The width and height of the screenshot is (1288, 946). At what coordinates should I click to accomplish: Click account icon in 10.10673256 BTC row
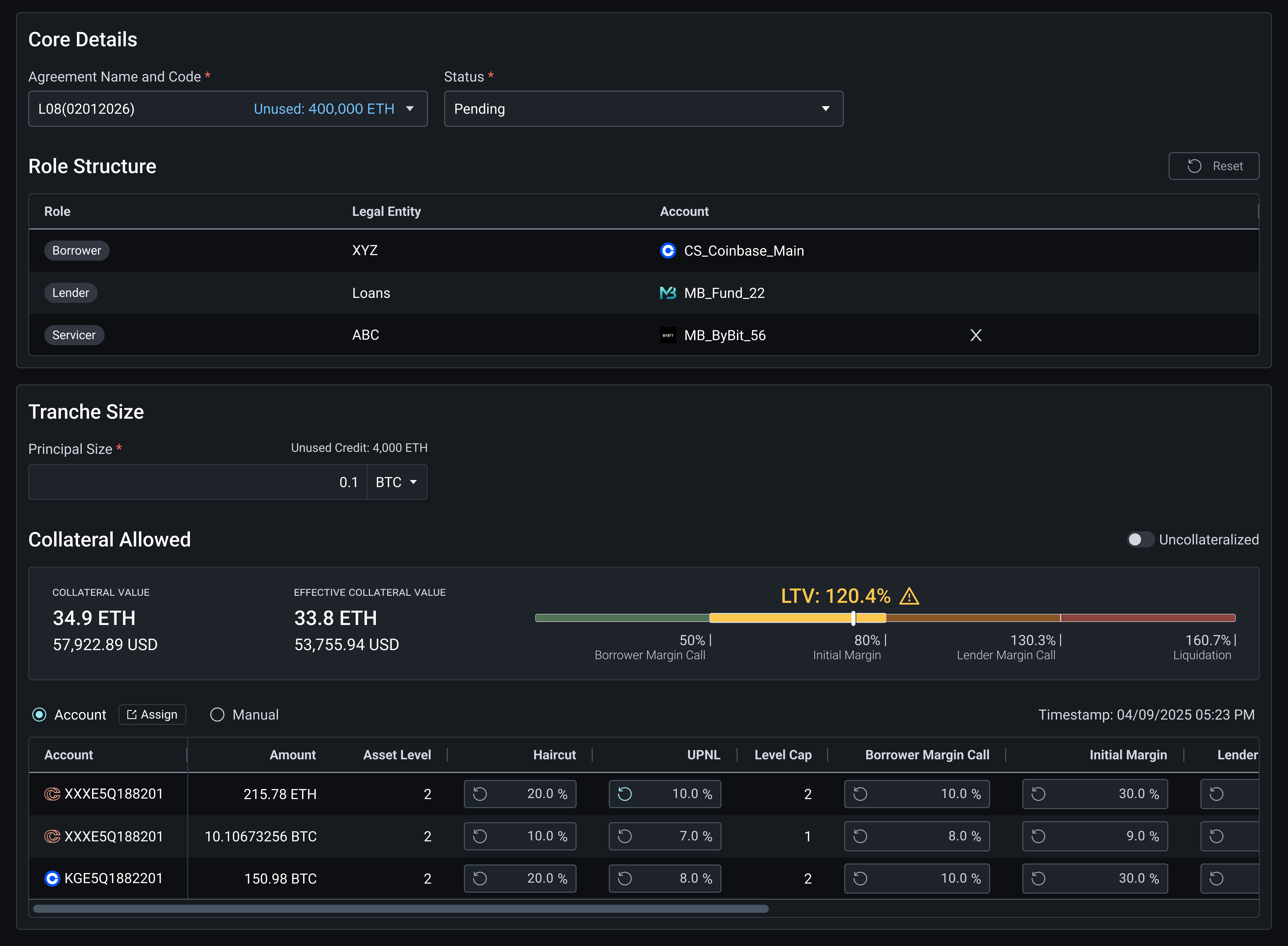[52, 836]
